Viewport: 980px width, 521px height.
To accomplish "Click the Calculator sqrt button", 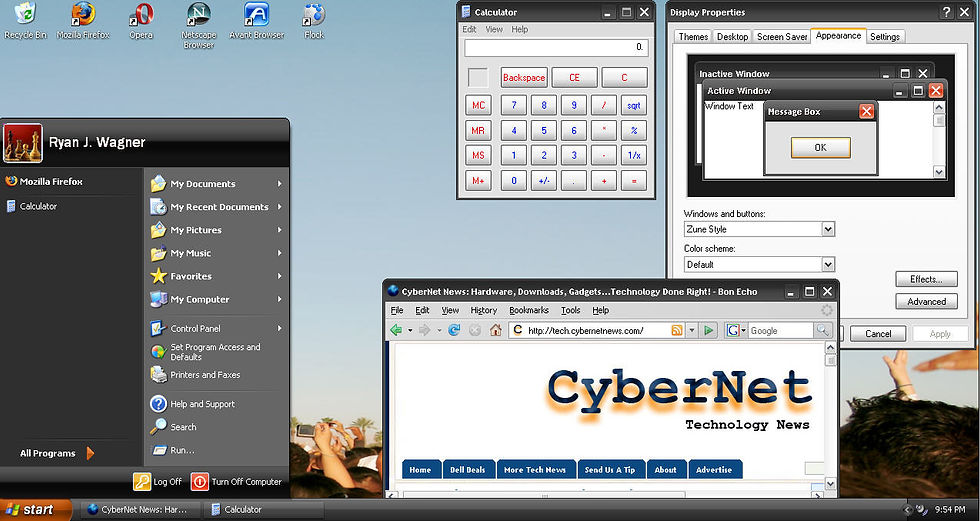I will point(634,106).
